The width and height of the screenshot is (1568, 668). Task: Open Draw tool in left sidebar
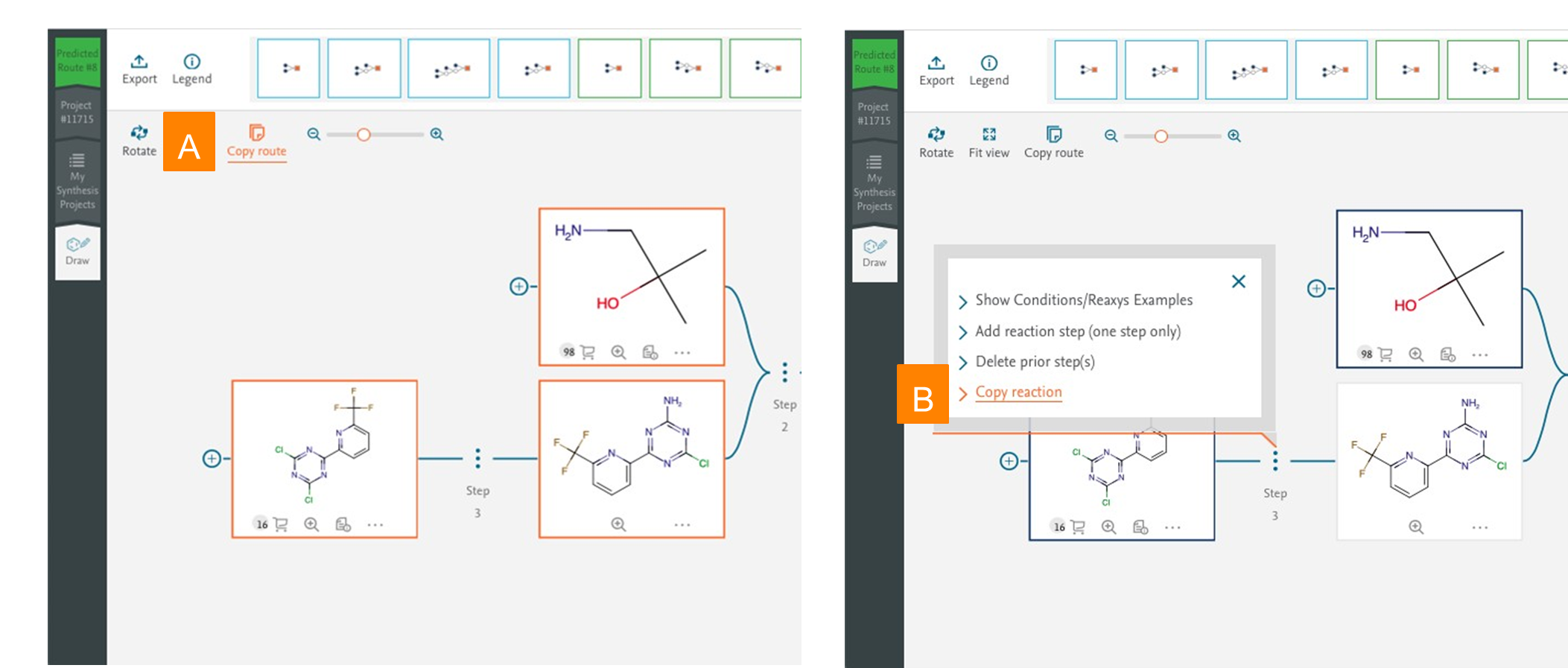(77, 251)
